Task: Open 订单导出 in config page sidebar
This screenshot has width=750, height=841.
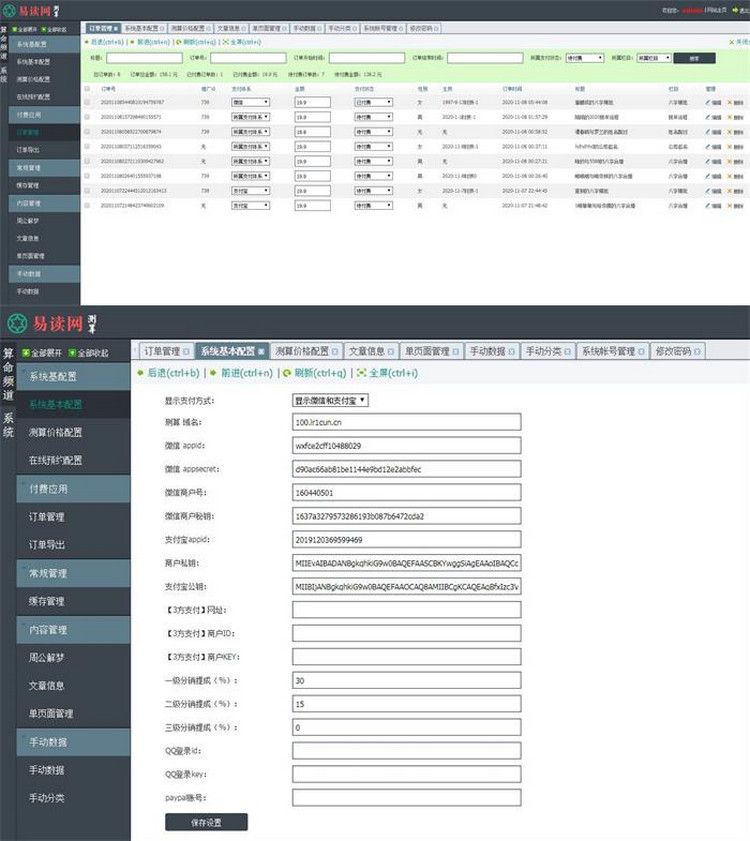Action: [73, 545]
